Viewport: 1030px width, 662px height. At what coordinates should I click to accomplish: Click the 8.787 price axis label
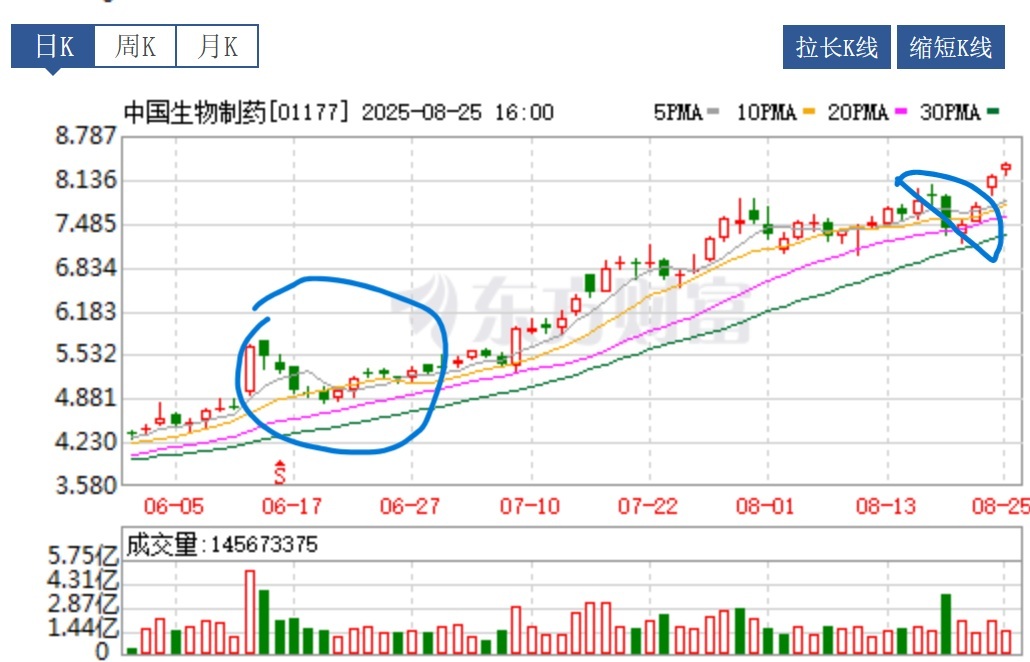[x=86, y=136]
